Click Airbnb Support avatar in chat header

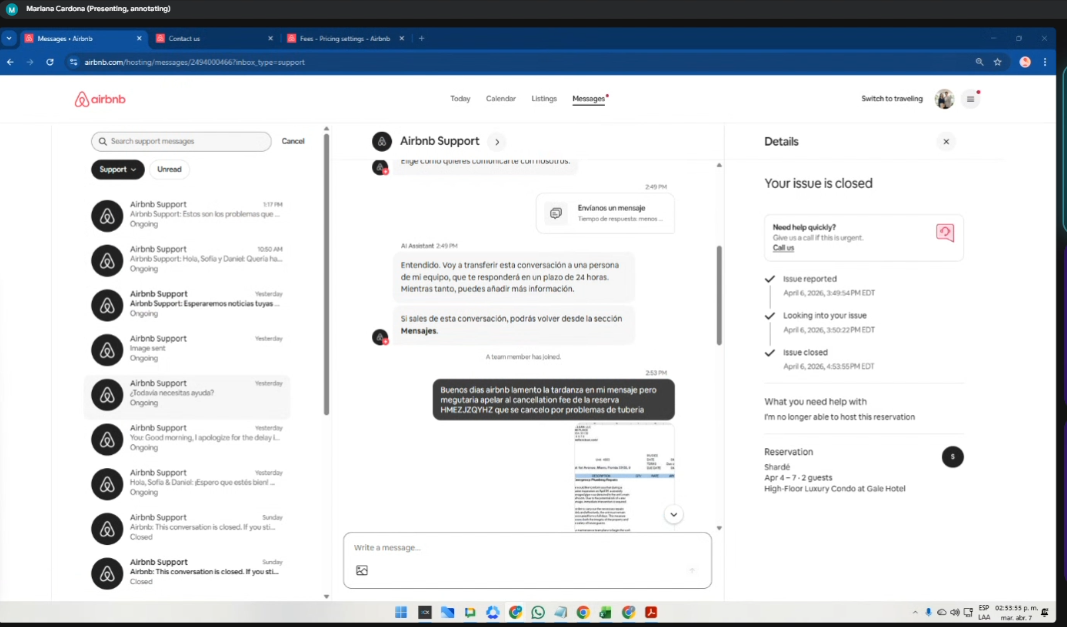click(382, 142)
